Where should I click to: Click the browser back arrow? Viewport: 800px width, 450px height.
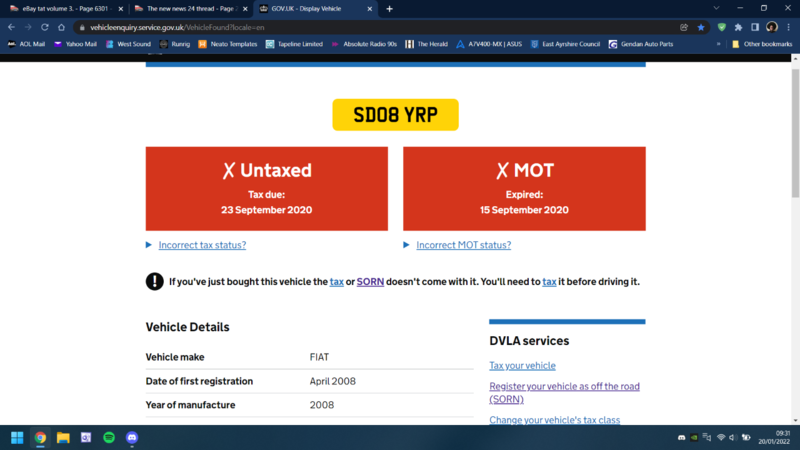coord(11,27)
